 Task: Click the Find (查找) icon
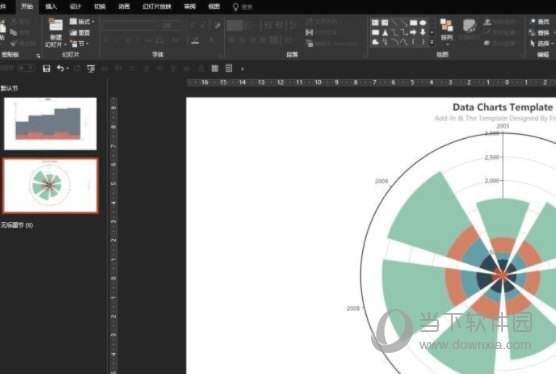tap(532, 22)
